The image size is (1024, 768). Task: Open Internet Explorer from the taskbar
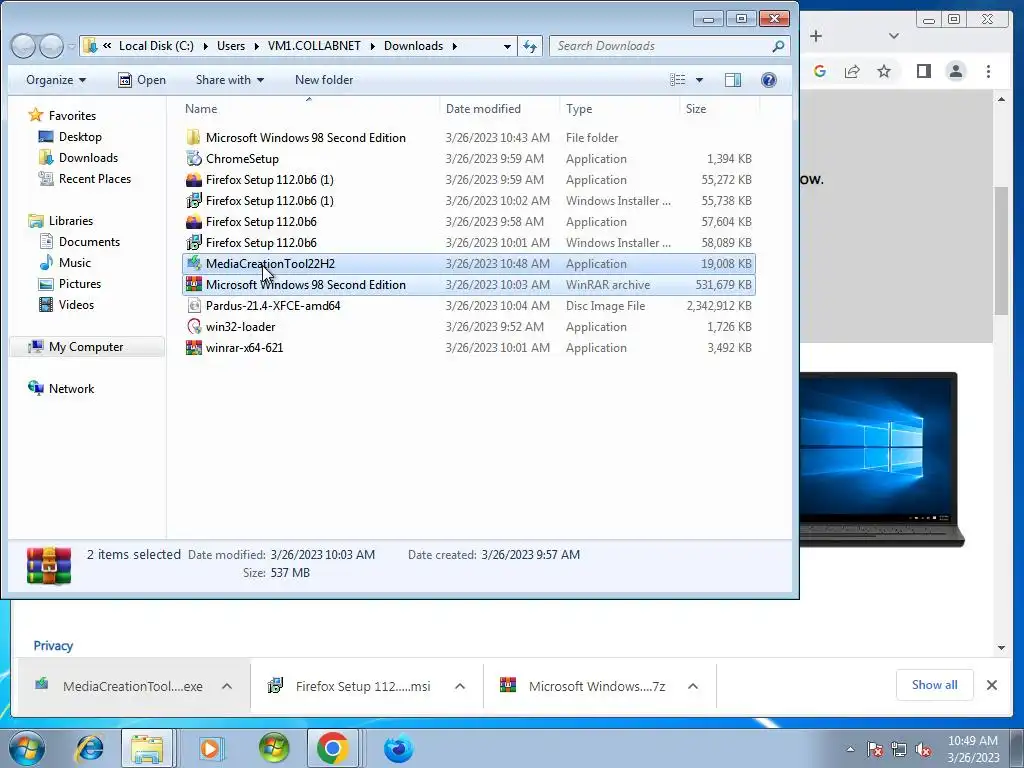coord(89,748)
